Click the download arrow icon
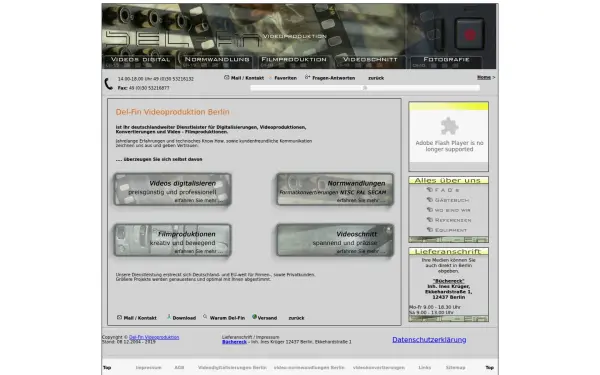Screen dimensions: 600x375 pos(169,317)
